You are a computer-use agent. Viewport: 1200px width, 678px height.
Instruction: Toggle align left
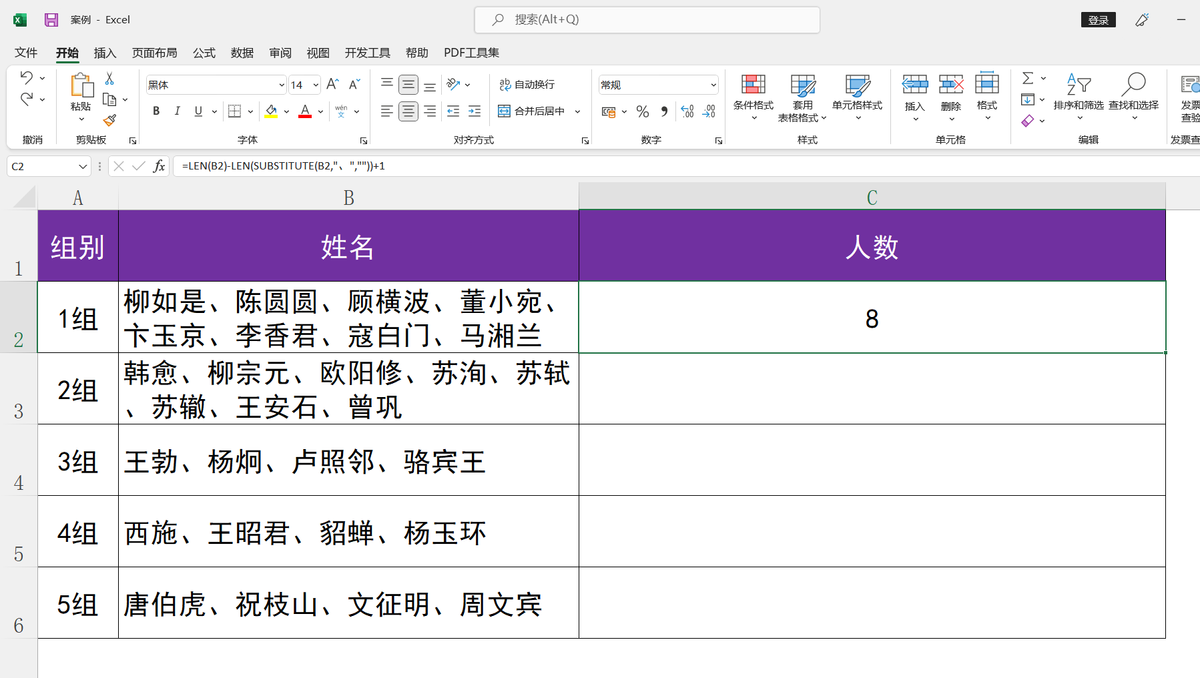point(387,111)
